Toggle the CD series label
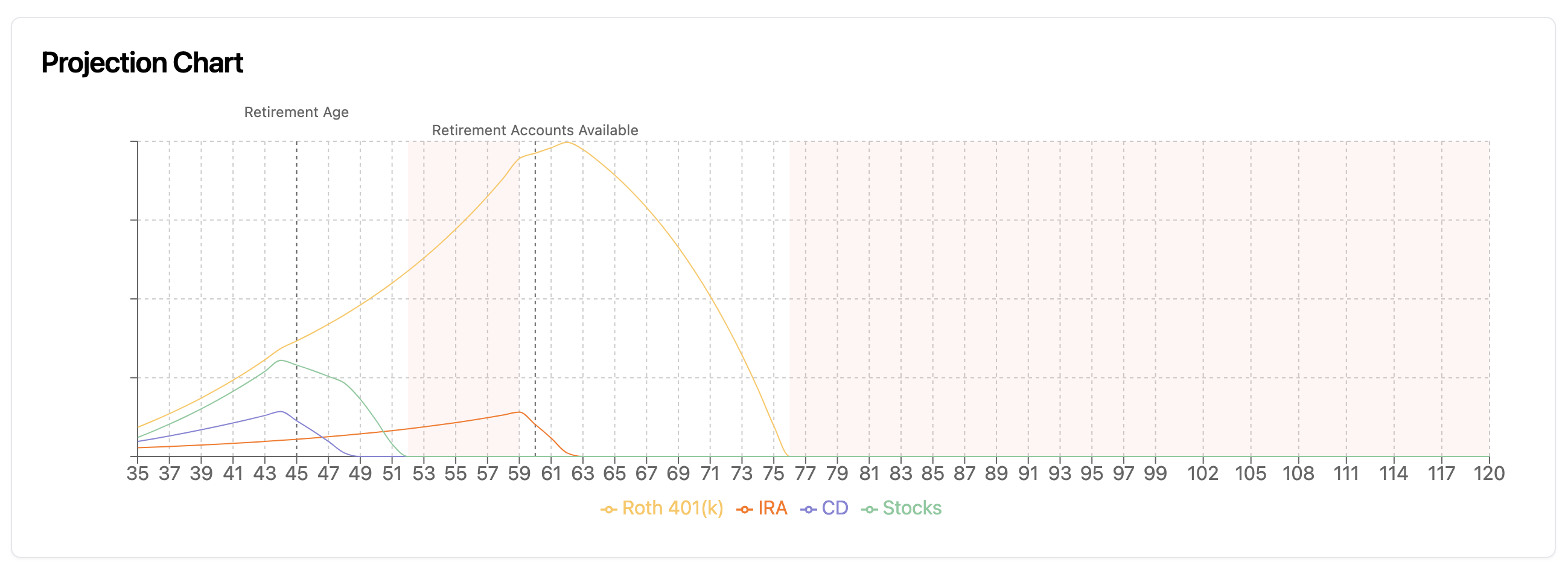Viewport: 1568px width, 570px height. click(x=835, y=508)
